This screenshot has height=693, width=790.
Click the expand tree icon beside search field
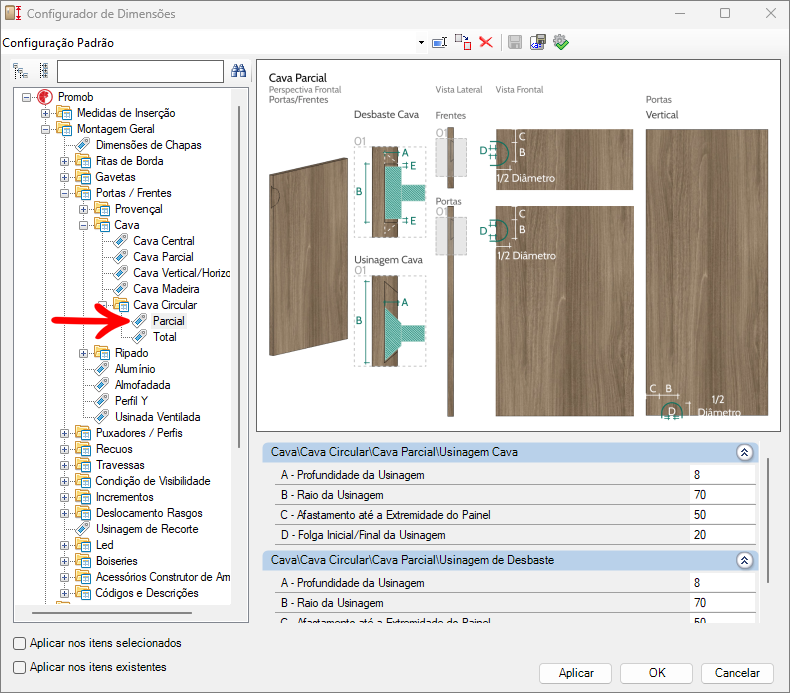tap(21, 71)
